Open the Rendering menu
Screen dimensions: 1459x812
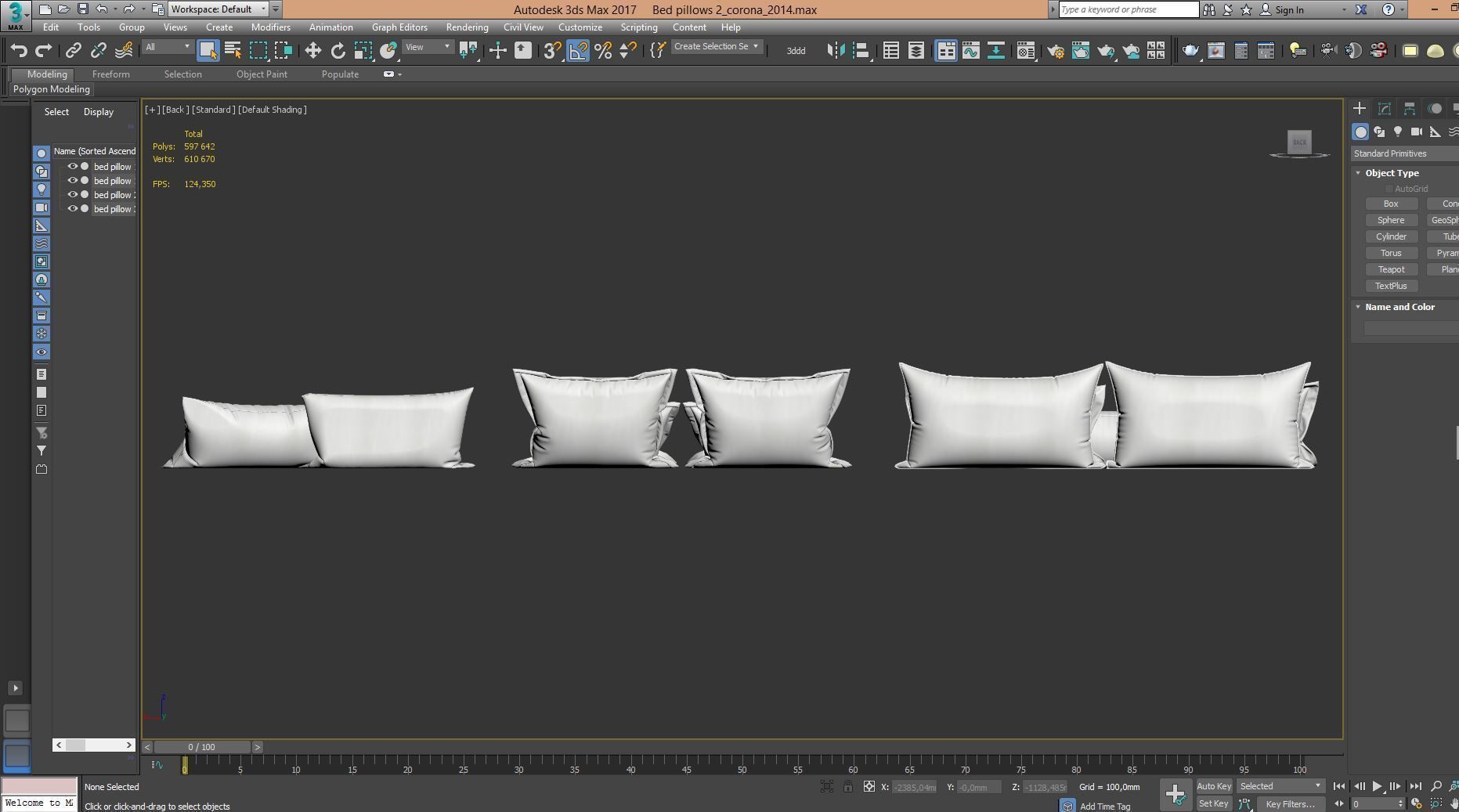pos(467,27)
